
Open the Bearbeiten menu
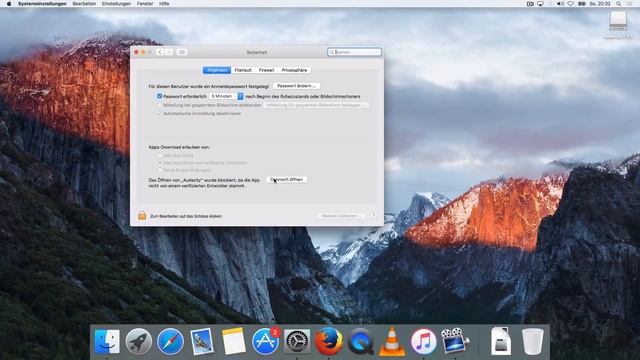tap(84, 4)
